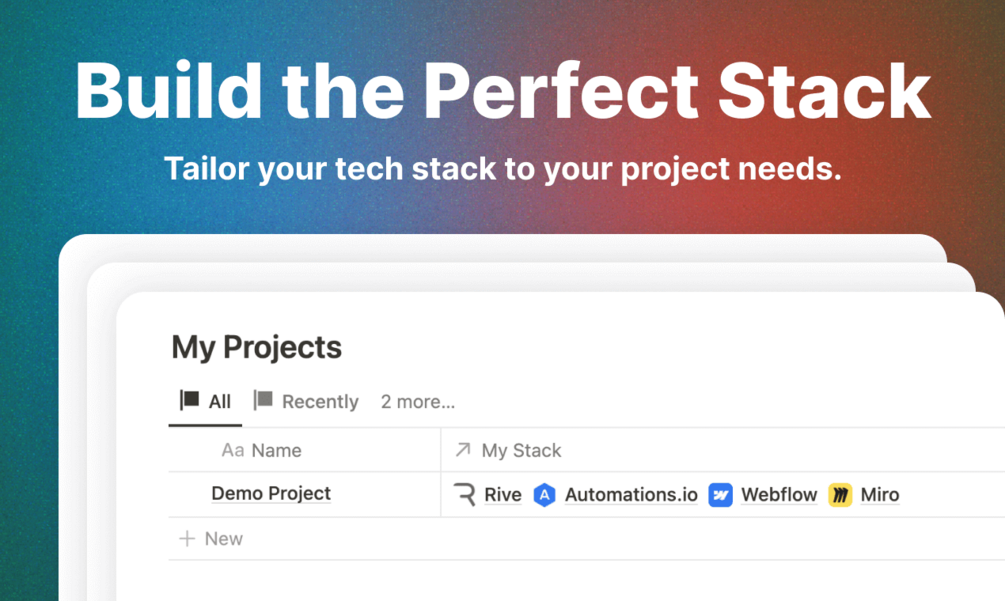This screenshot has width=1005, height=601.
Task: Click the plus icon next to New
Action: point(187,538)
